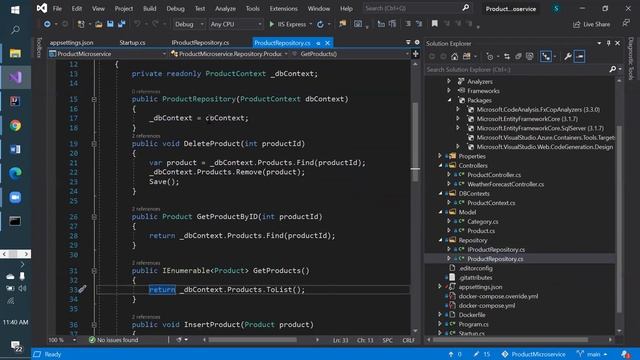
Task: Click the Bookmark toolbar icon
Action: point(435,24)
